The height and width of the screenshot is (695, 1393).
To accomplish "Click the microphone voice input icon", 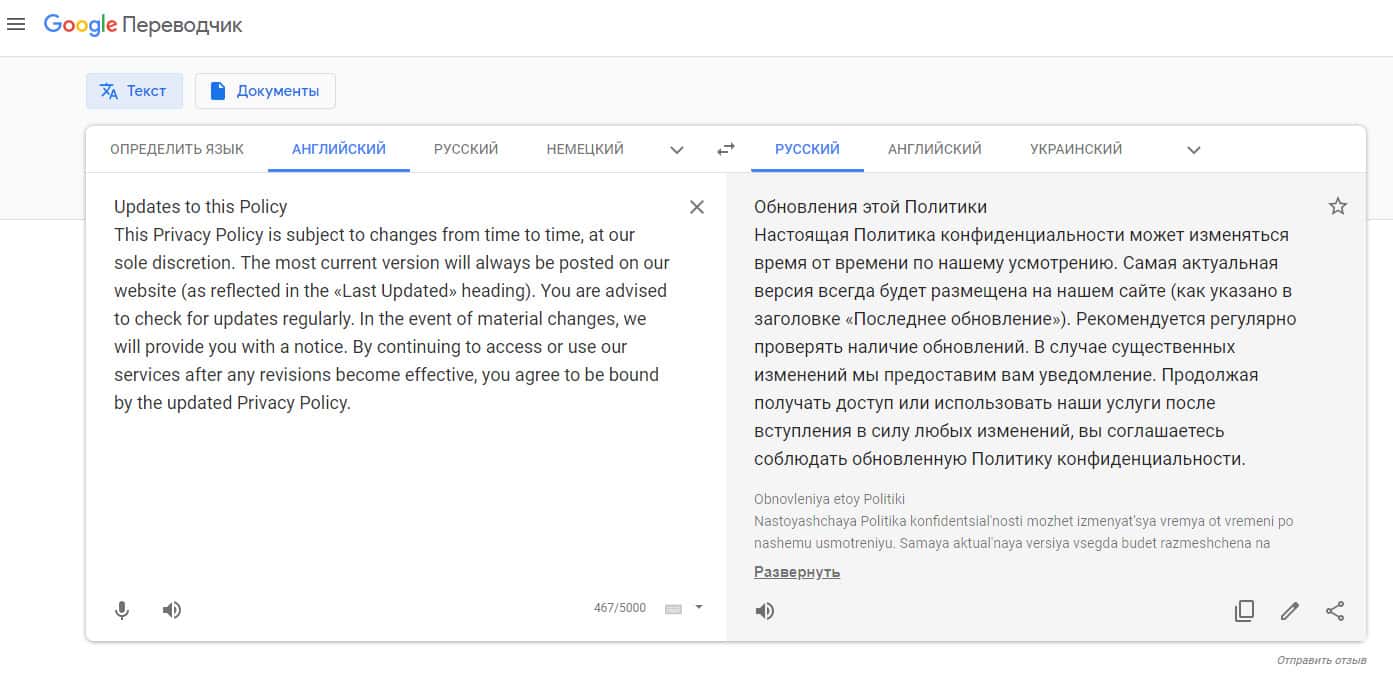I will click(122, 610).
